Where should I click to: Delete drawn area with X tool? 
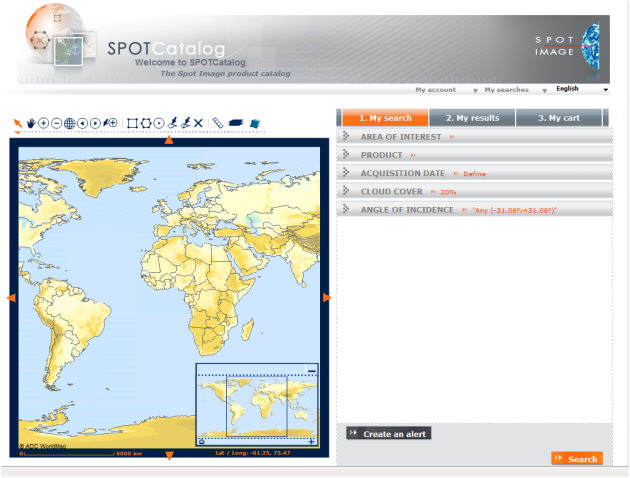pyautogui.click(x=198, y=123)
